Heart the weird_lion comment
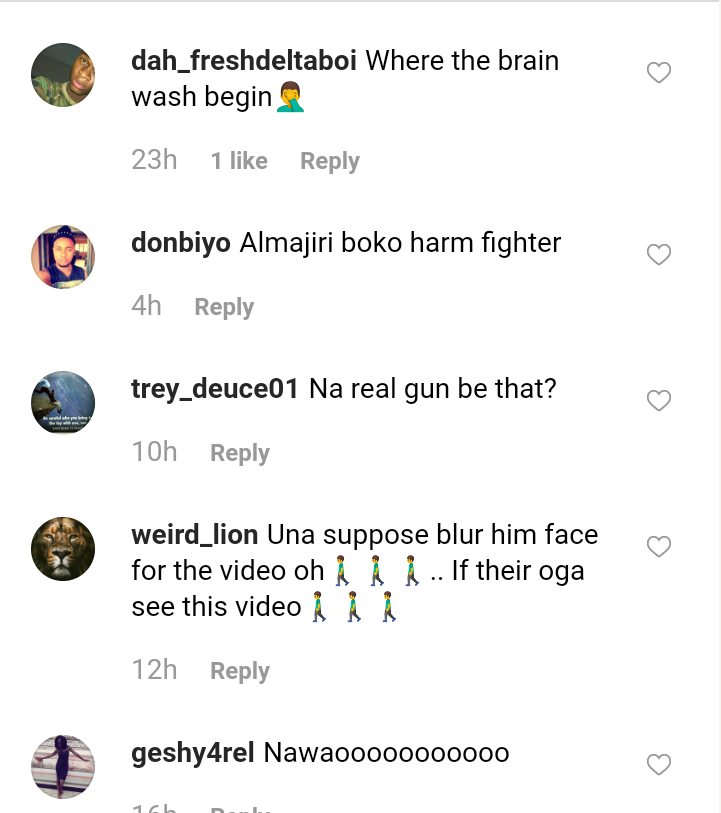Image resolution: width=721 pixels, height=813 pixels. pyautogui.click(x=658, y=547)
